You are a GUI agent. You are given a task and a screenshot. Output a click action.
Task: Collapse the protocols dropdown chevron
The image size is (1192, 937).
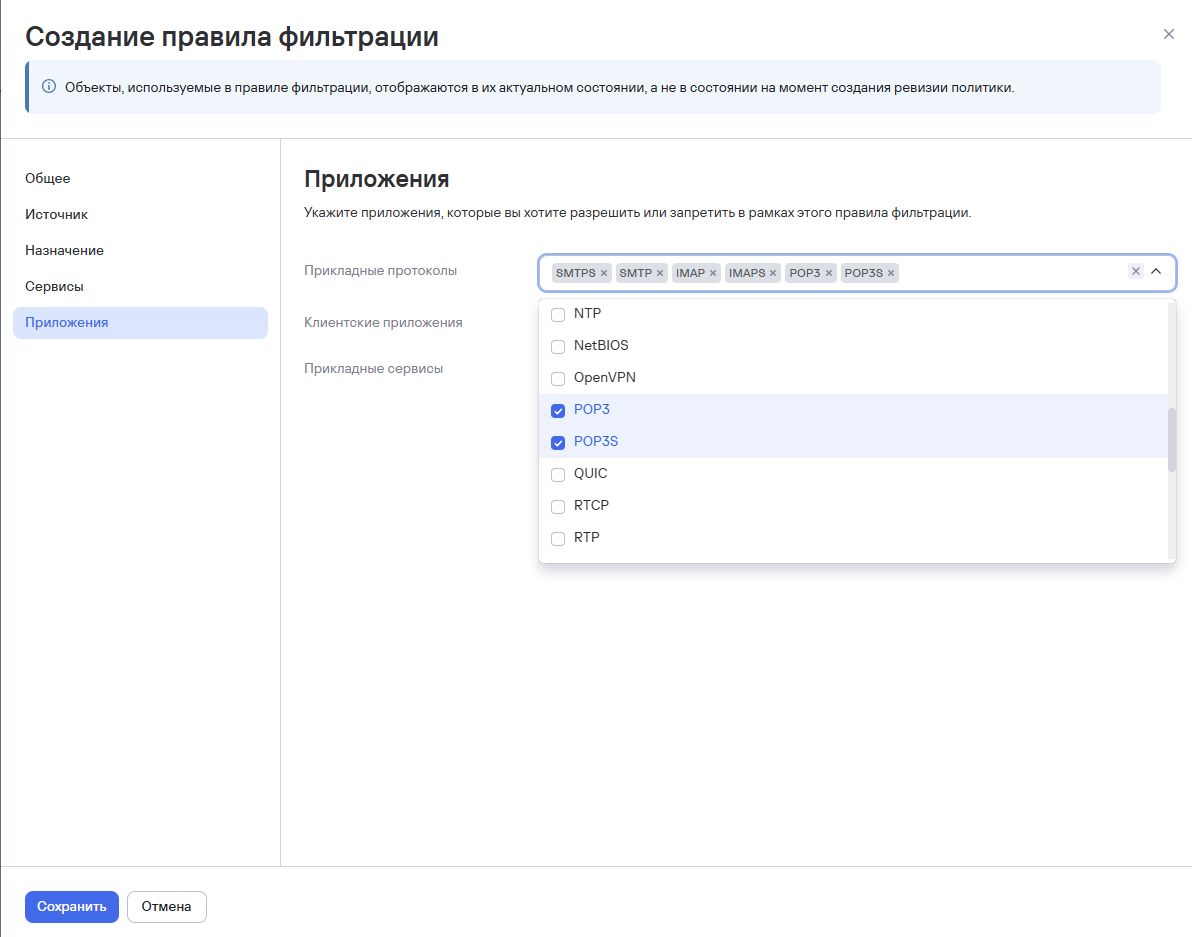[1156, 271]
